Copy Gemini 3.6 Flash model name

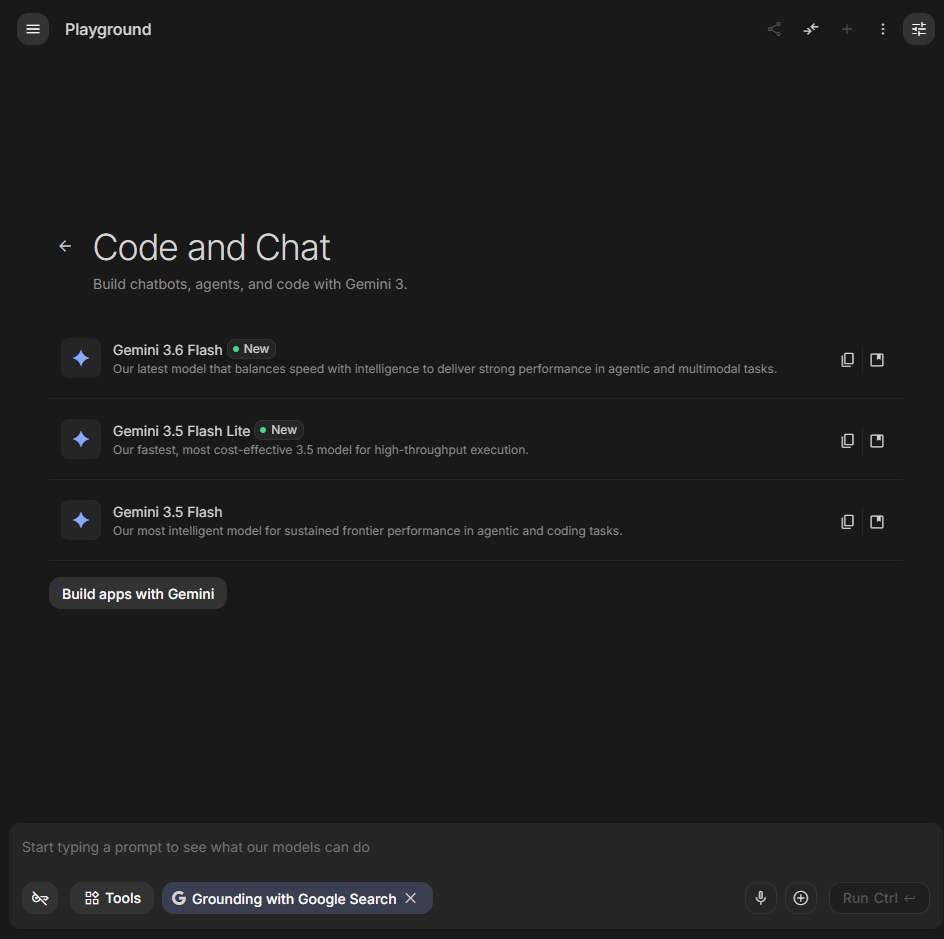point(847,359)
